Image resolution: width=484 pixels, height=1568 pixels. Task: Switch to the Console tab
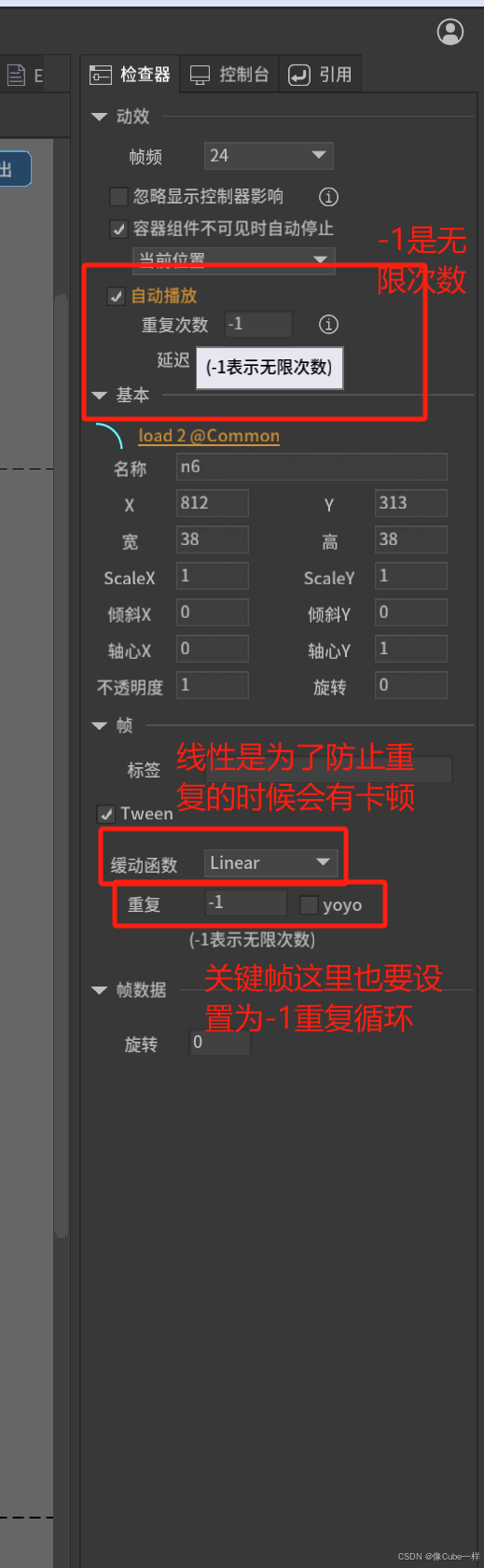[229, 75]
